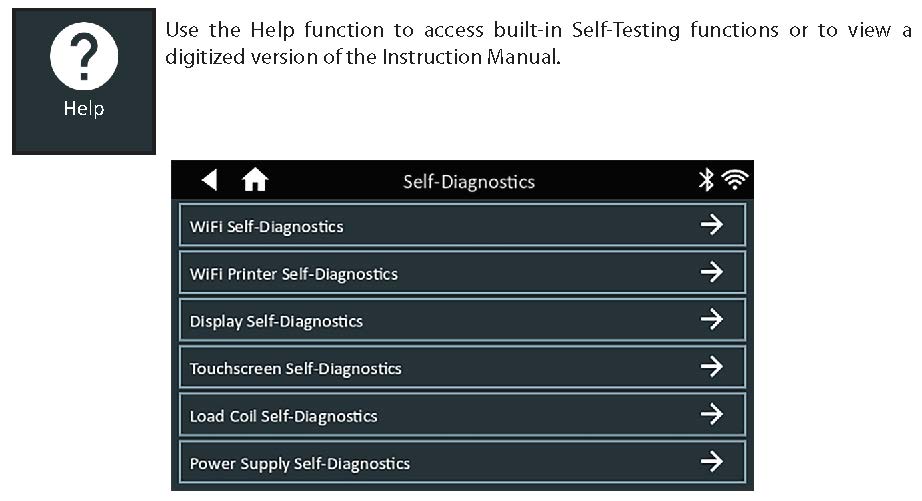Click the WiFi signal icon

(x=735, y=180)
